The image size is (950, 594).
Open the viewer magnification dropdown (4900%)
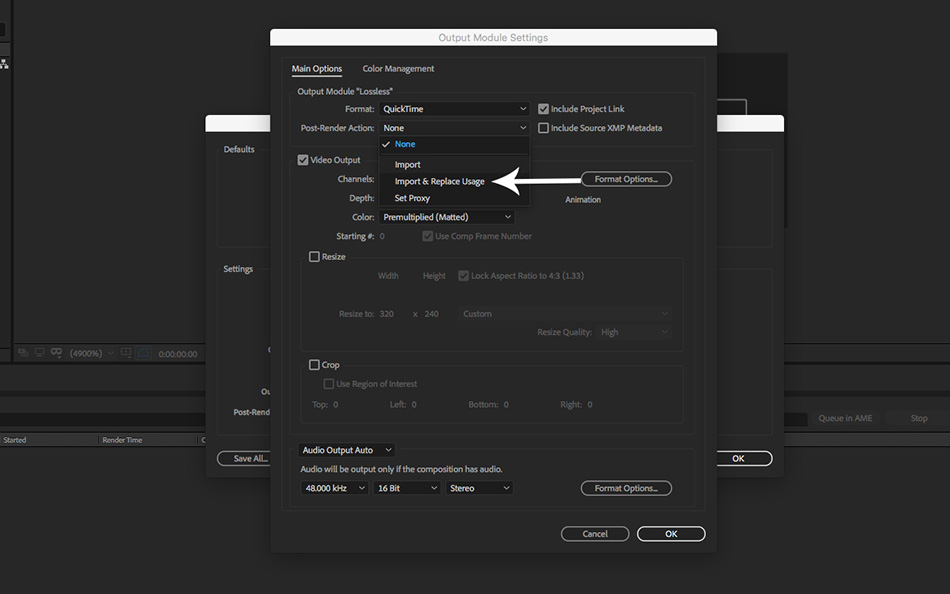(93, 353)
